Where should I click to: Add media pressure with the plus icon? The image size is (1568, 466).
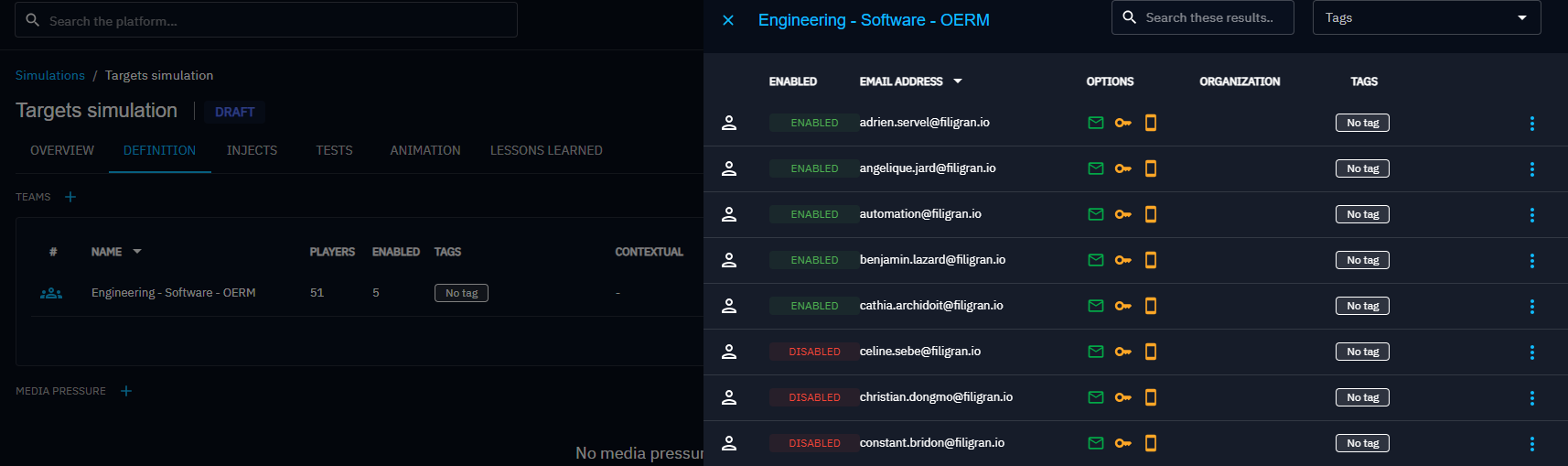[x=126, y=391]
